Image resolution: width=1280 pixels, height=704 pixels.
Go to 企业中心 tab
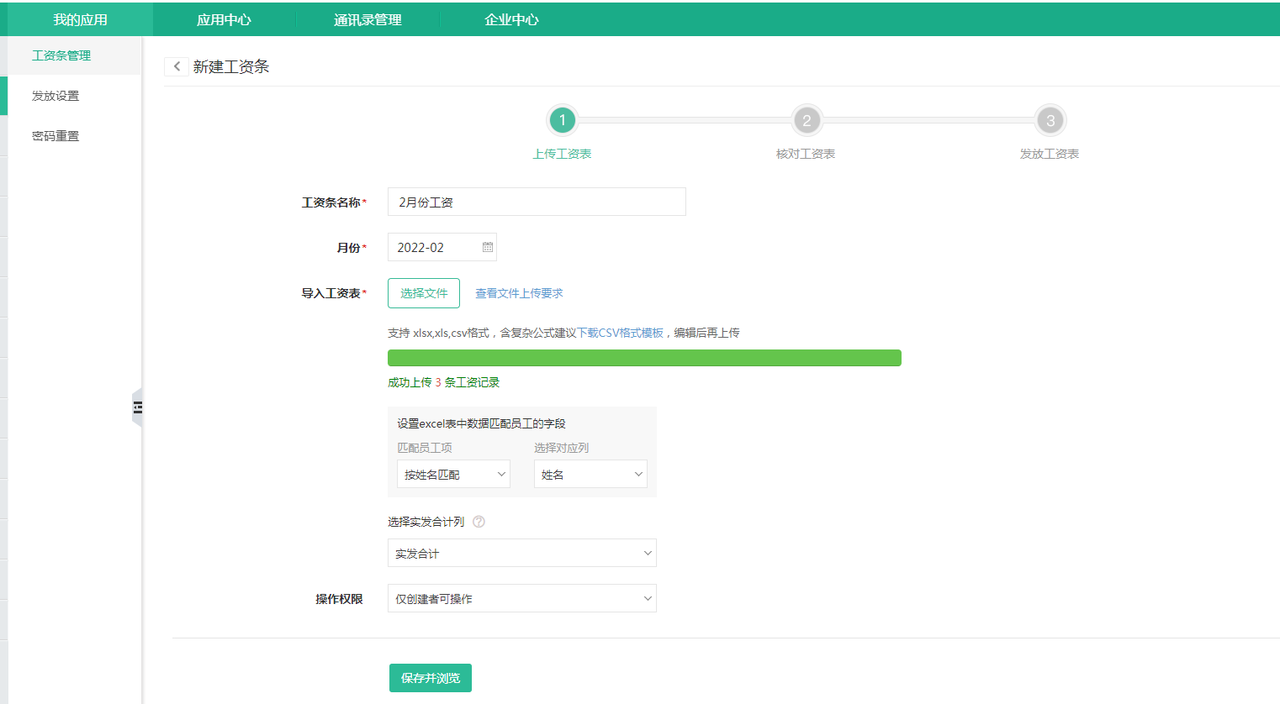tap(512, 19)
